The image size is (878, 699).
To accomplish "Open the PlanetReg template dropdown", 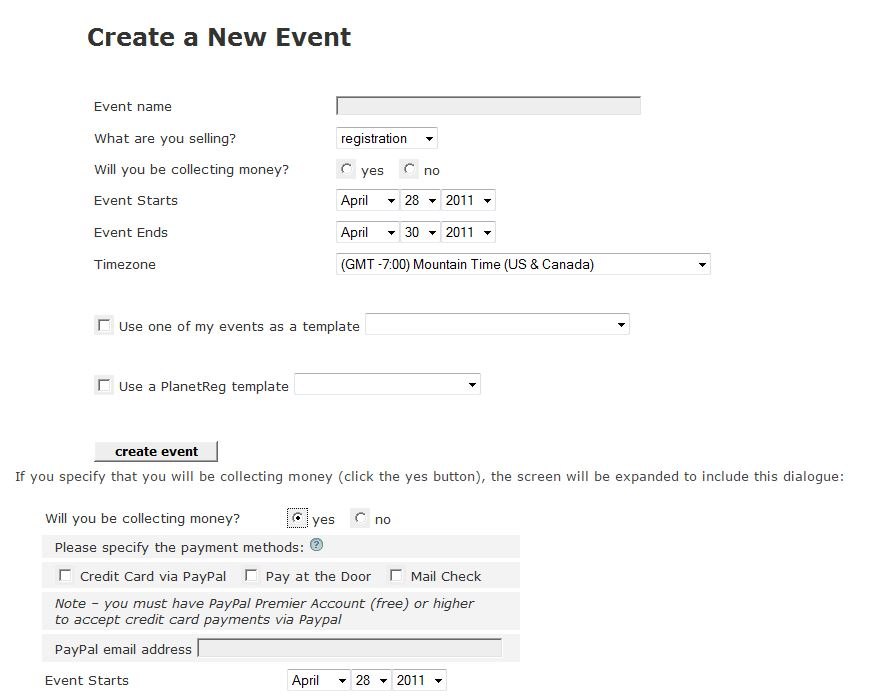I will pyautogui.click(x=388, y=383).
